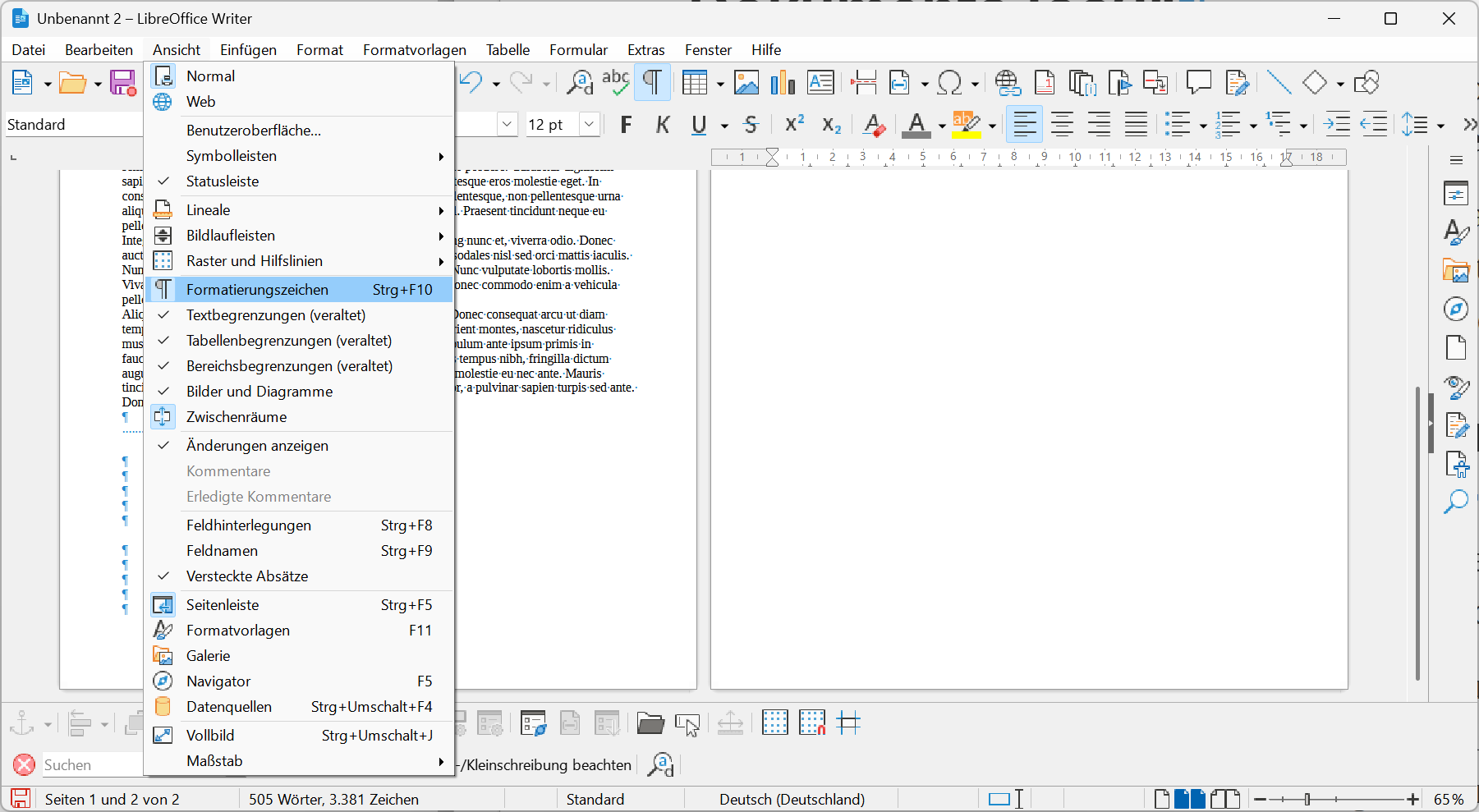Open Datenquellen from the menu

click(299, 707)
